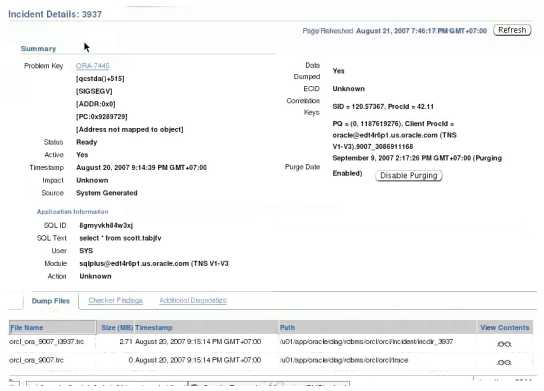View contents of orcl_ora_9007.trc via glasses icon

[x=504, y=363]
